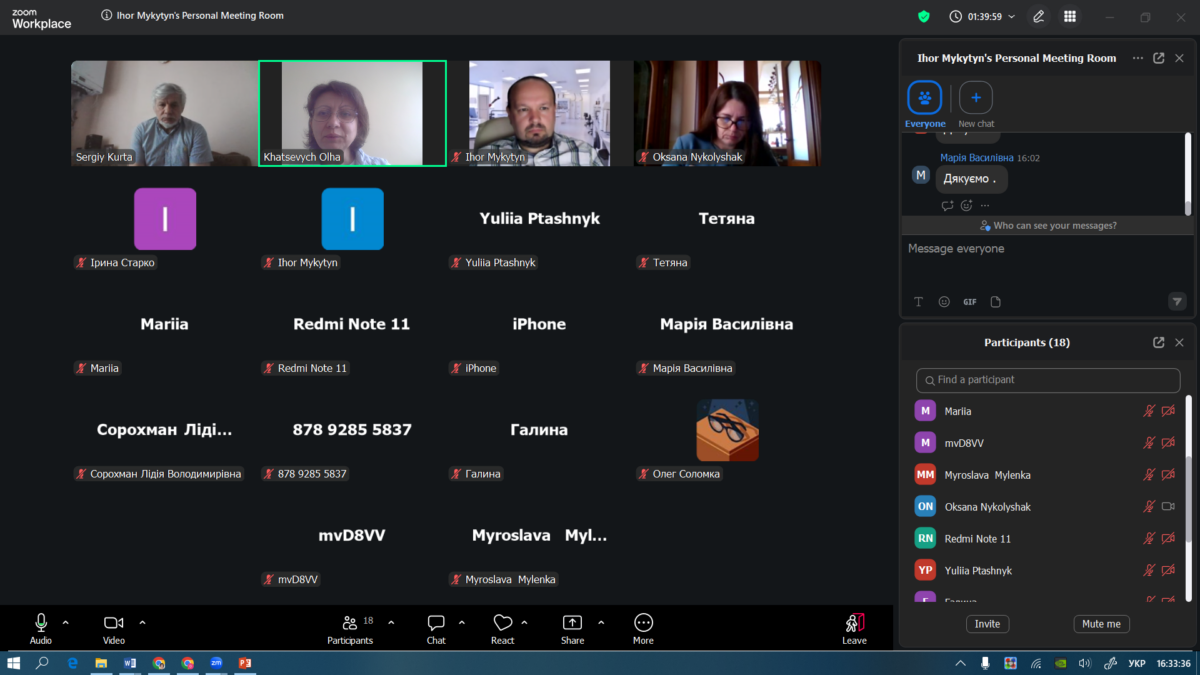
Task: Click Leave meeting icon
Action: click(x=854, y=629)
